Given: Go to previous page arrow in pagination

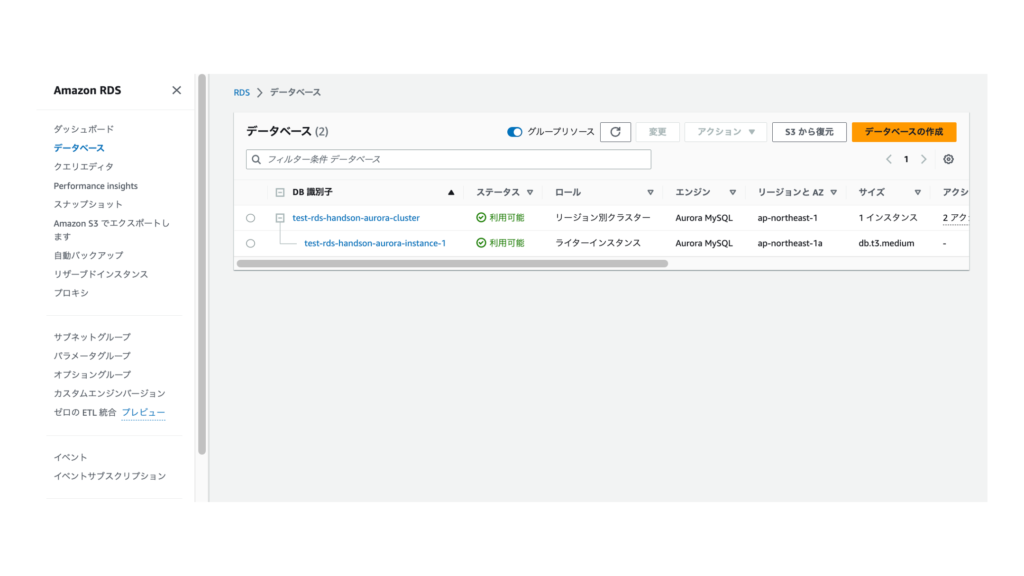Looking at the screenshot, I should coord(888,159).
